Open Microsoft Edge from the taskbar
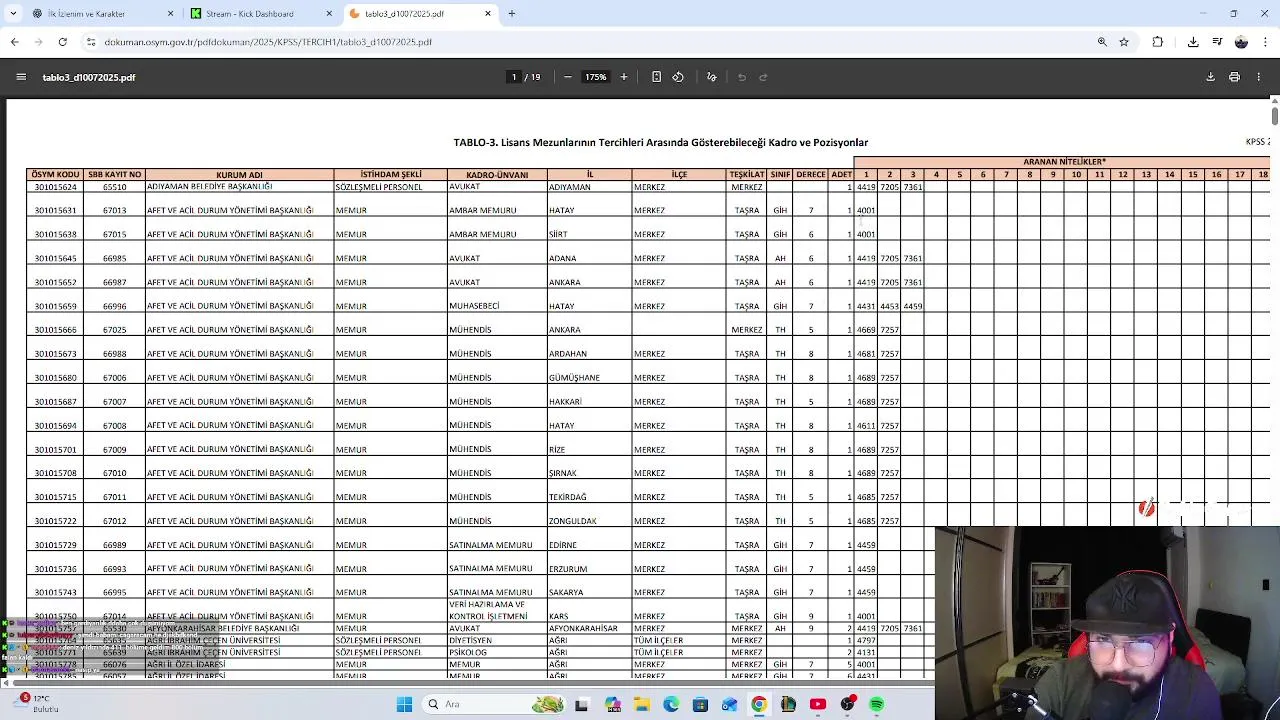Viewport: 1280px width, 720px height. click(x=670, y=705)
